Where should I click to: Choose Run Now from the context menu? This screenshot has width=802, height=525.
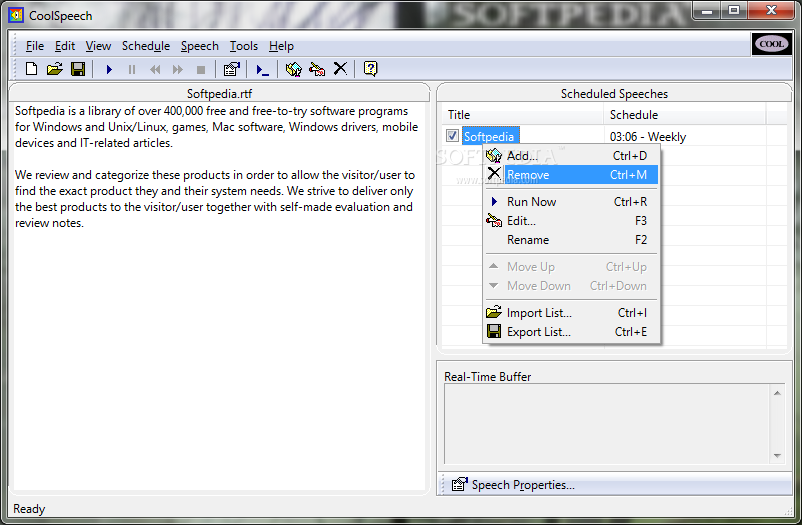tap(571, 202)
